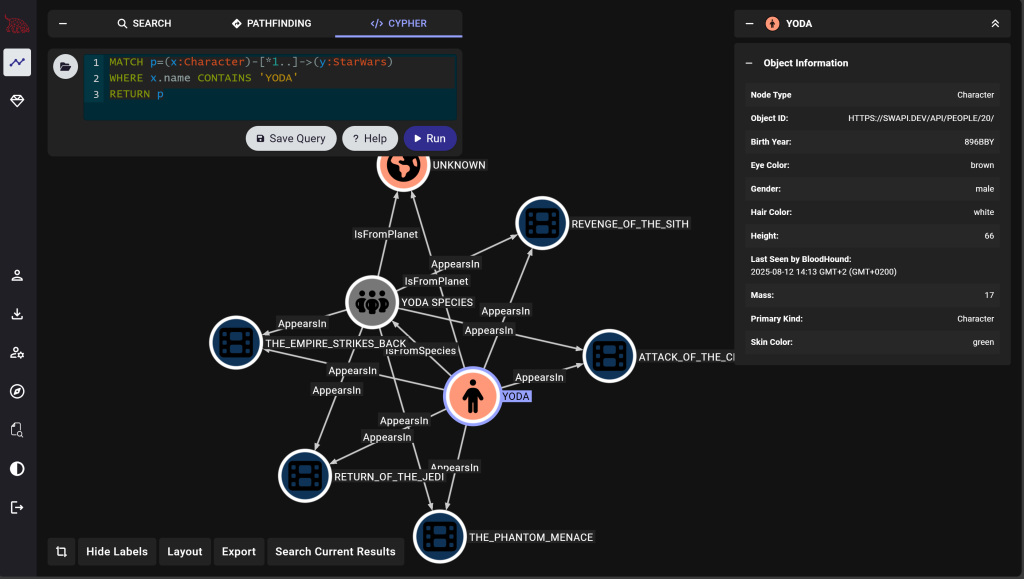Select the REVENGE_OF_THE_SITH film node
The width and height of the screenshot is (1024, 579).
(542, 223)
